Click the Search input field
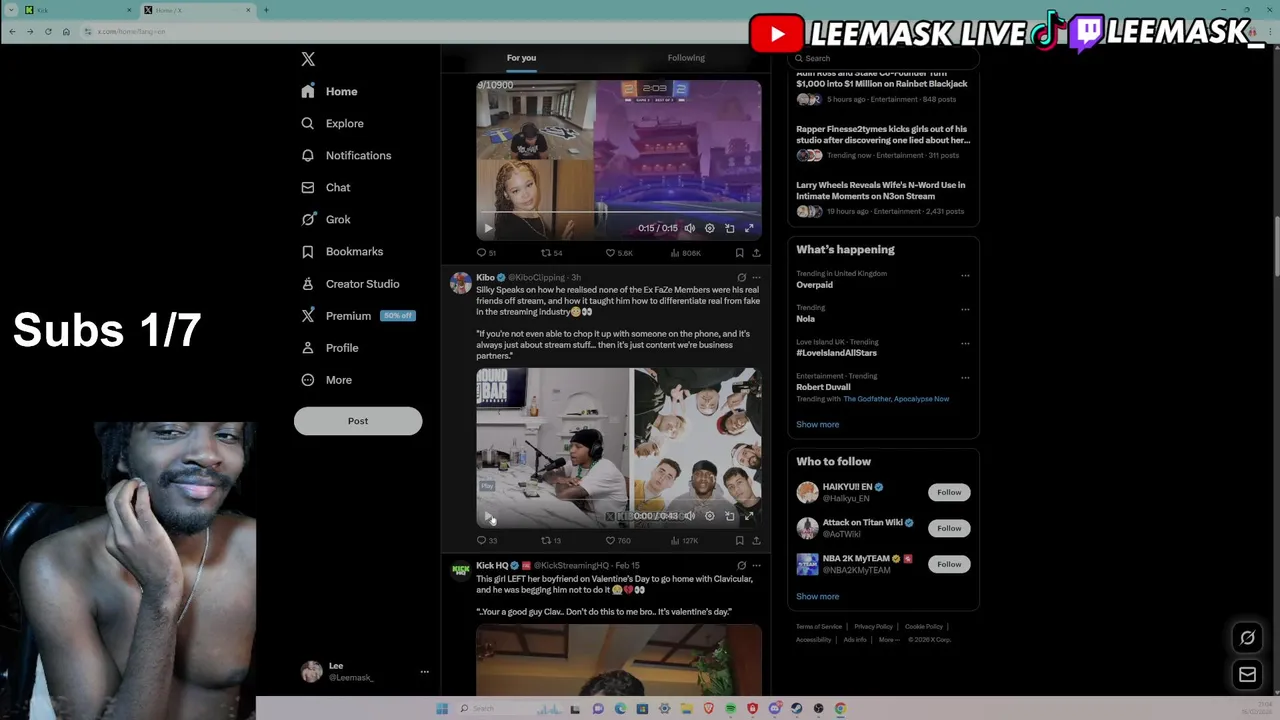The width and height of the screenshot is (1280, 720). pyautogui.click(x=885, y=58)
